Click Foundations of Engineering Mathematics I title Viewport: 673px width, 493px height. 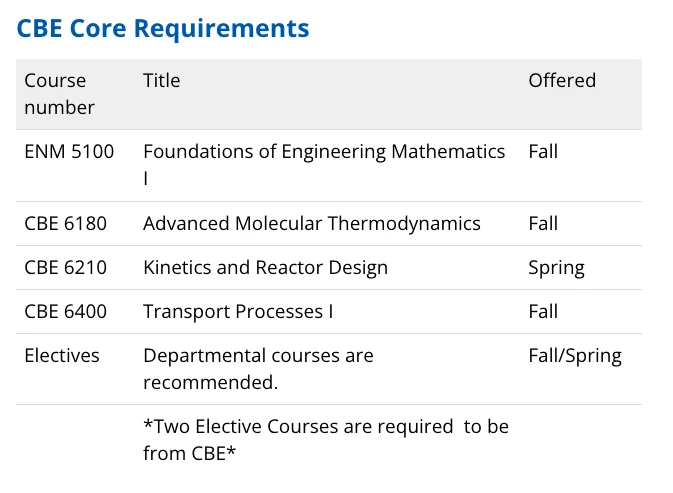pyautogui.click(x=324, y=165)
